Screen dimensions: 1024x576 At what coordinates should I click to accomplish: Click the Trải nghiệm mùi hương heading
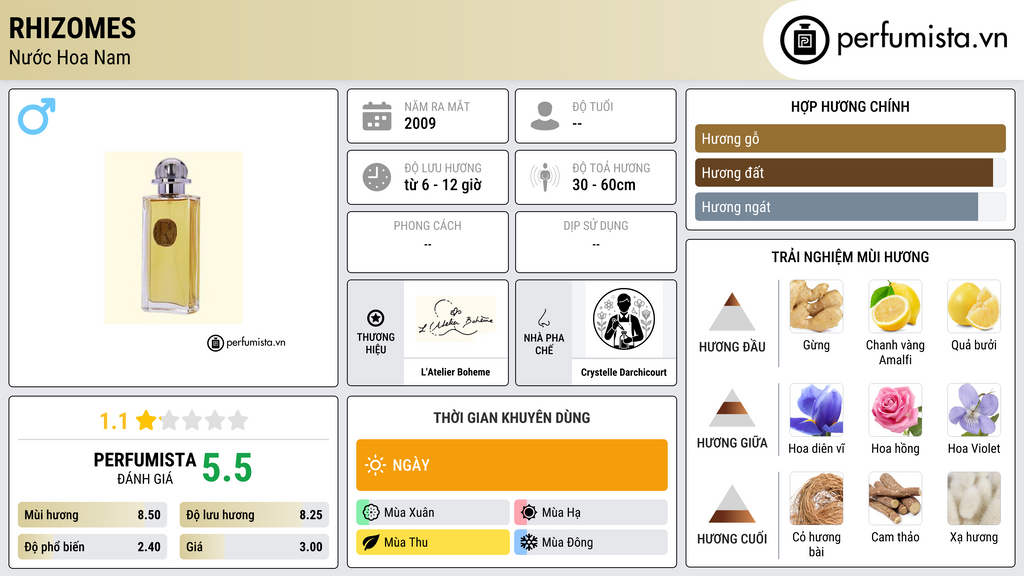tap(850, 257)
